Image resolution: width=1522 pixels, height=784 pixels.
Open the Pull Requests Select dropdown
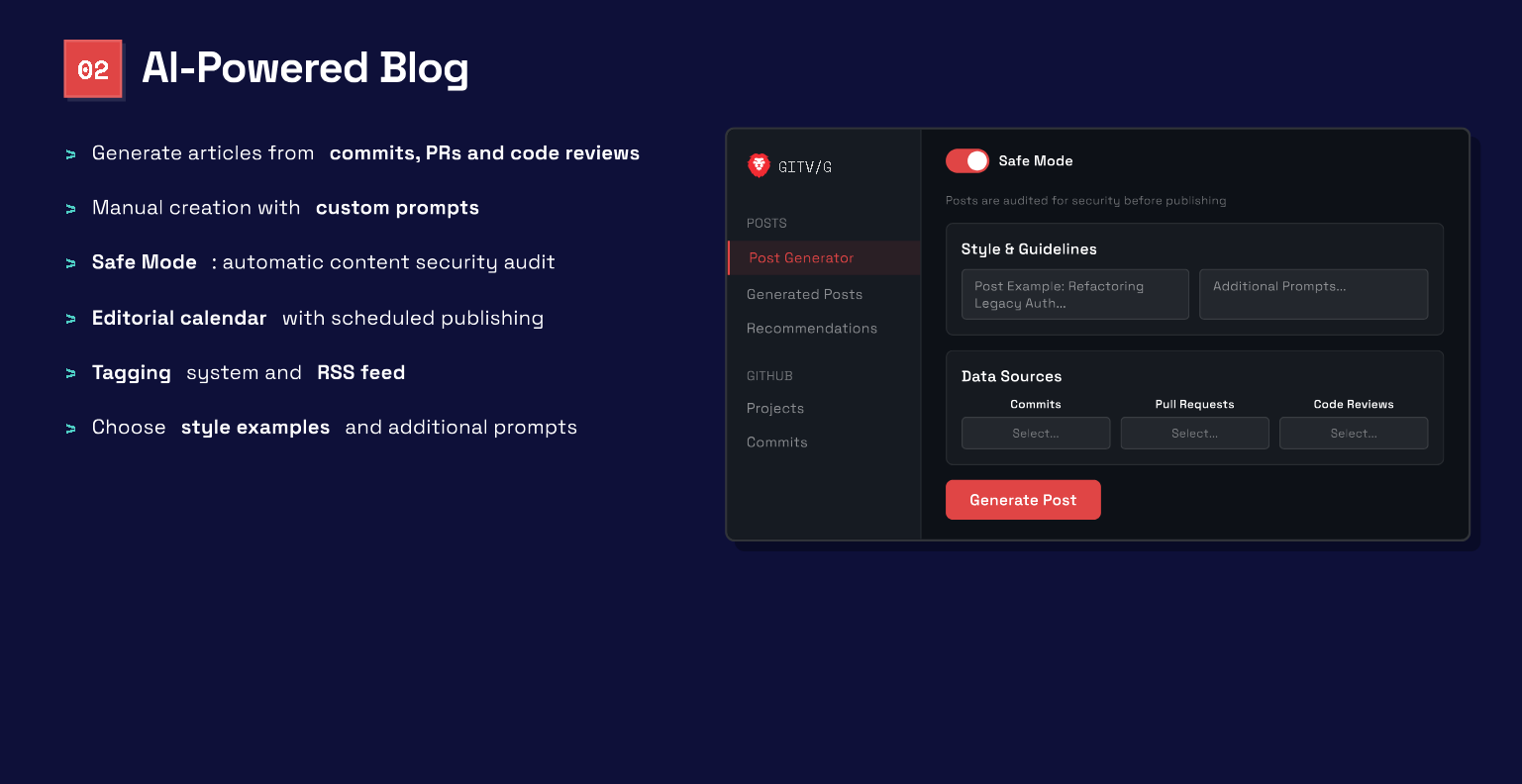(1194, 433)
